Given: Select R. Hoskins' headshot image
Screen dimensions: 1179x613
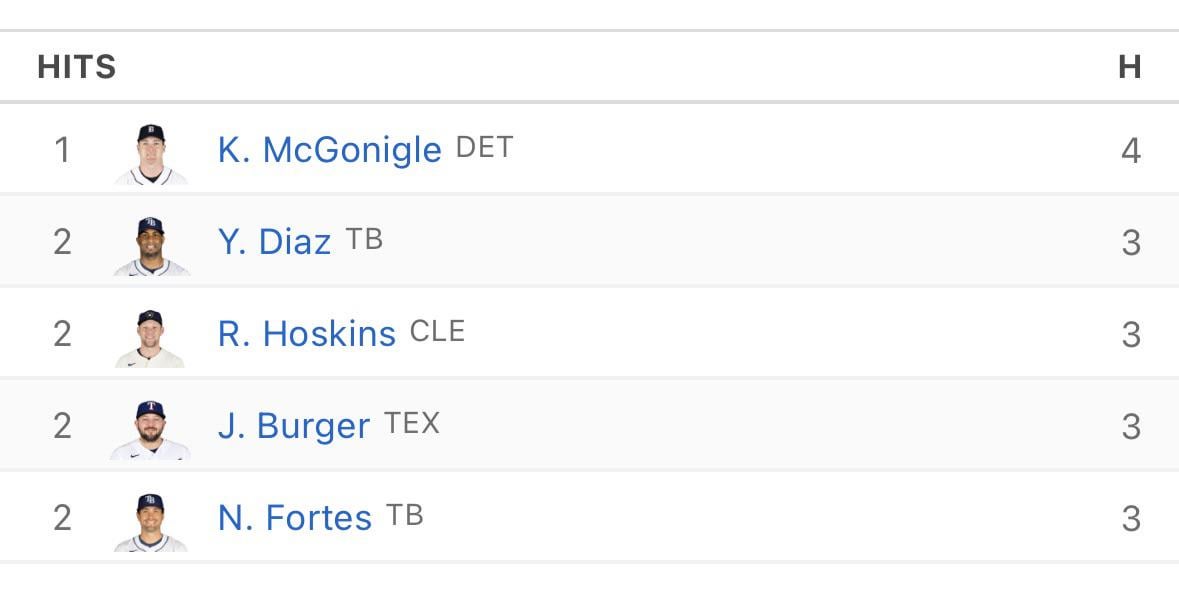Looking at the screenshot, I should click(148, 332).
